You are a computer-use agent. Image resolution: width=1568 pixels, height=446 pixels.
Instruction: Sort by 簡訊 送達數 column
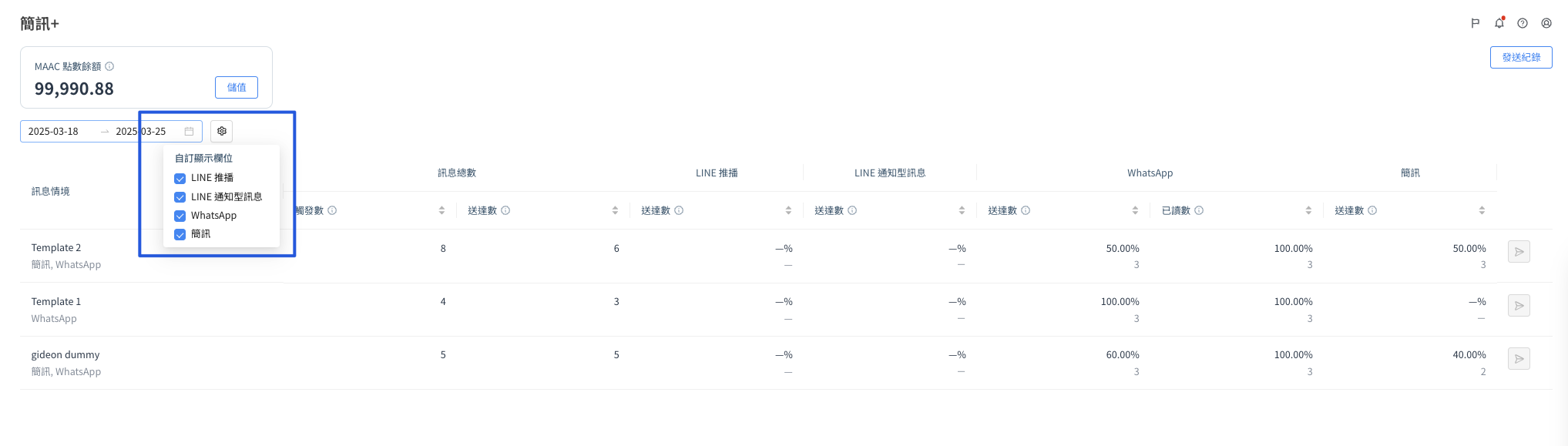click(1482, 210)
